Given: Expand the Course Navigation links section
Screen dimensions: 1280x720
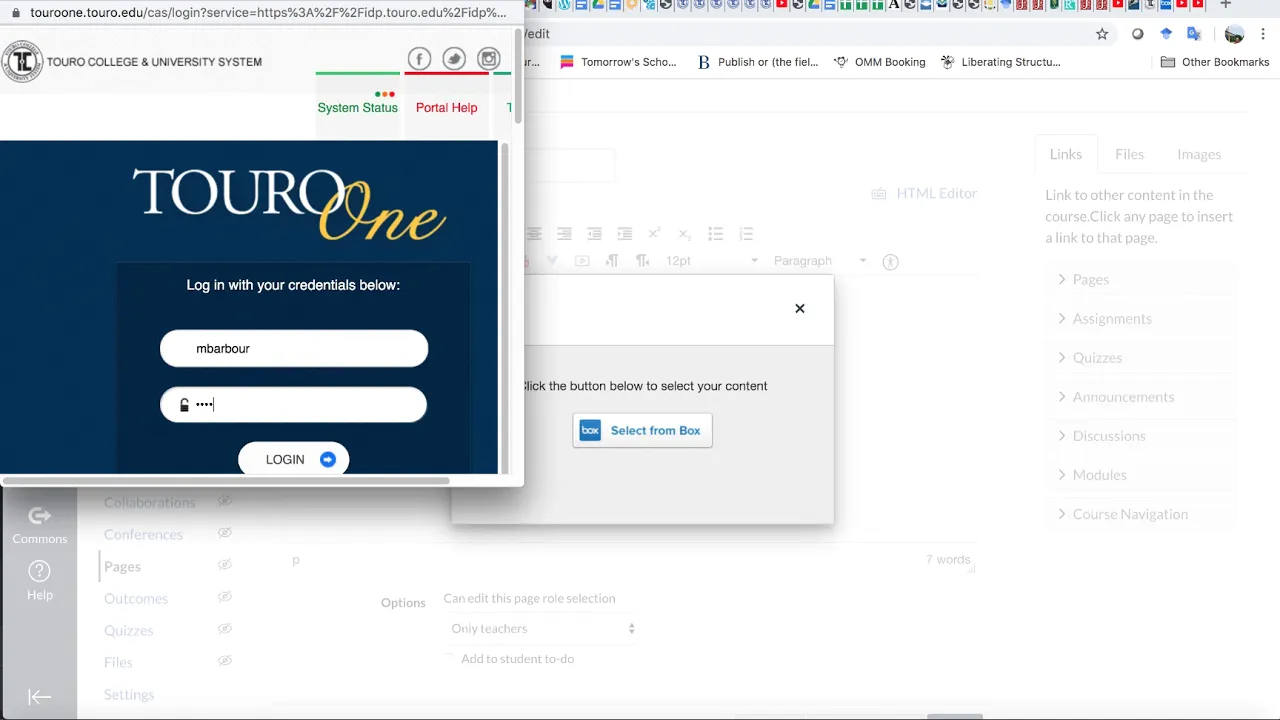Looking at the screenshot, I should point(1140,514).
